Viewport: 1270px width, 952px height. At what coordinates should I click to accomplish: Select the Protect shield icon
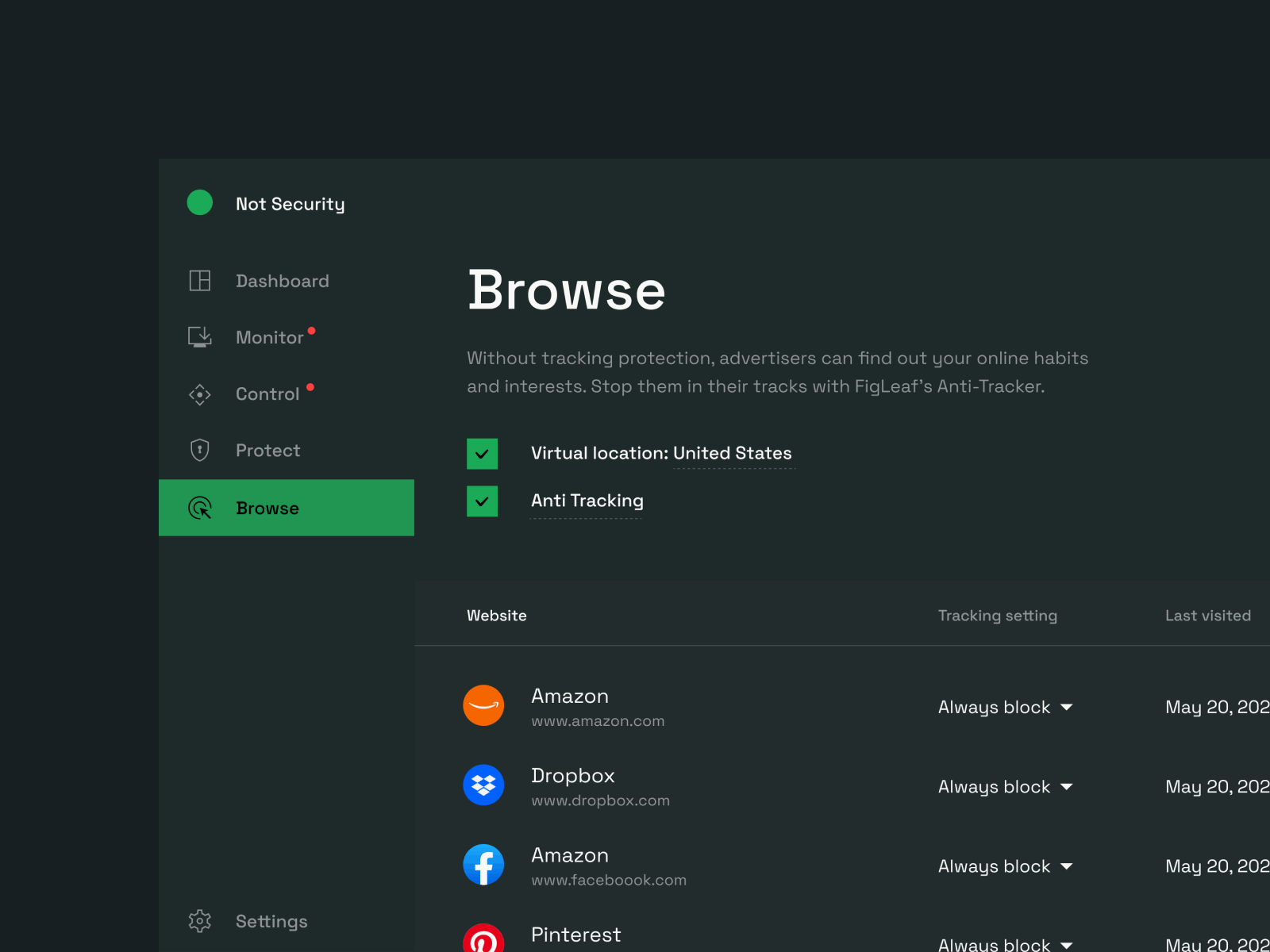(x=199, y=450)
